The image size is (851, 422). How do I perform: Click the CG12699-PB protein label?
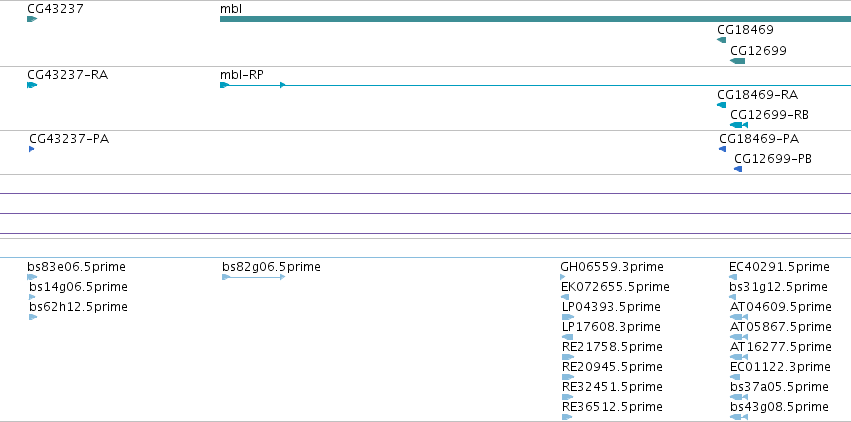pos(773,159)
